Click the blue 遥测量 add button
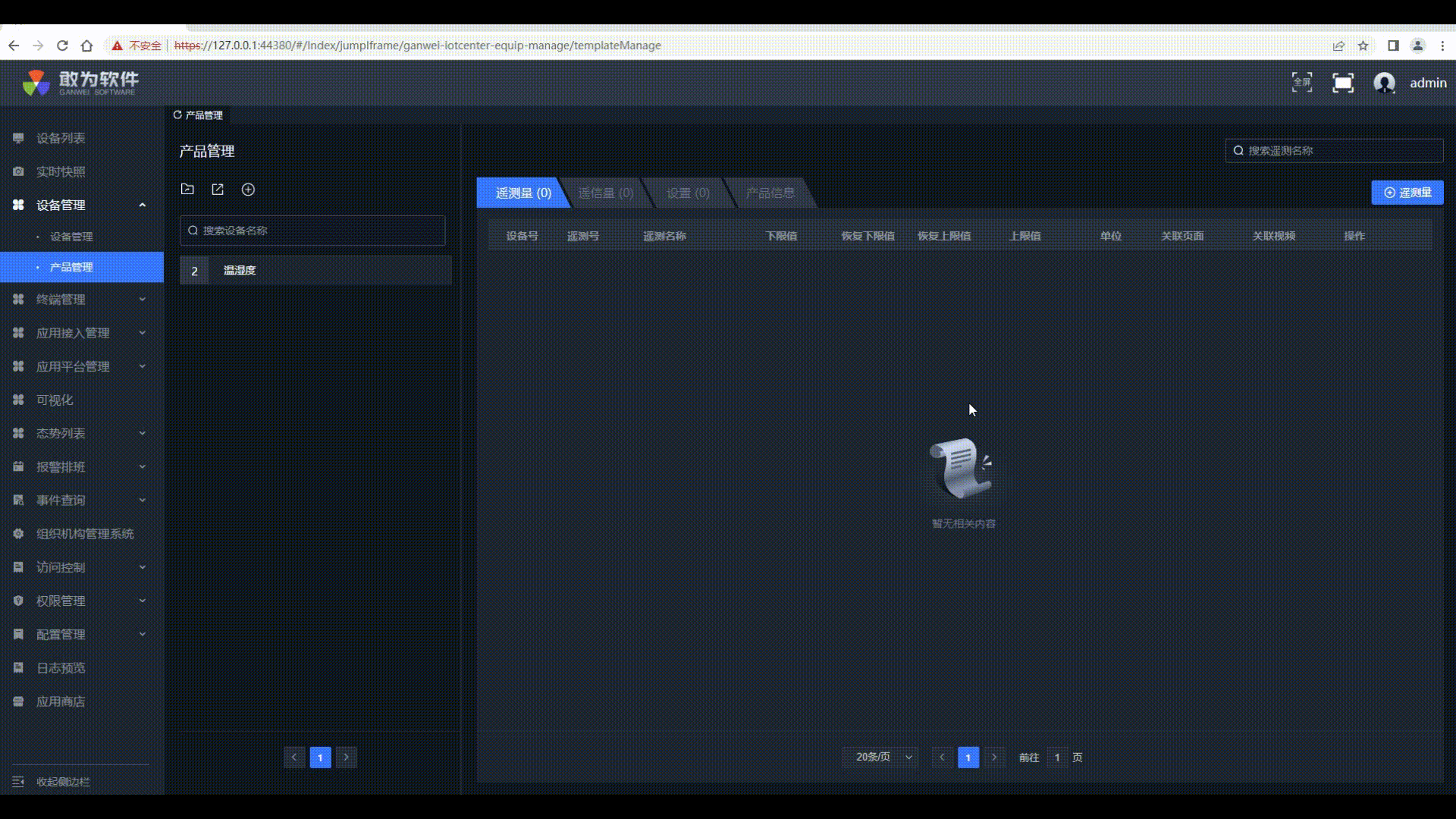The height and width of the screenshot is (819, 1456). point(1407,193)
